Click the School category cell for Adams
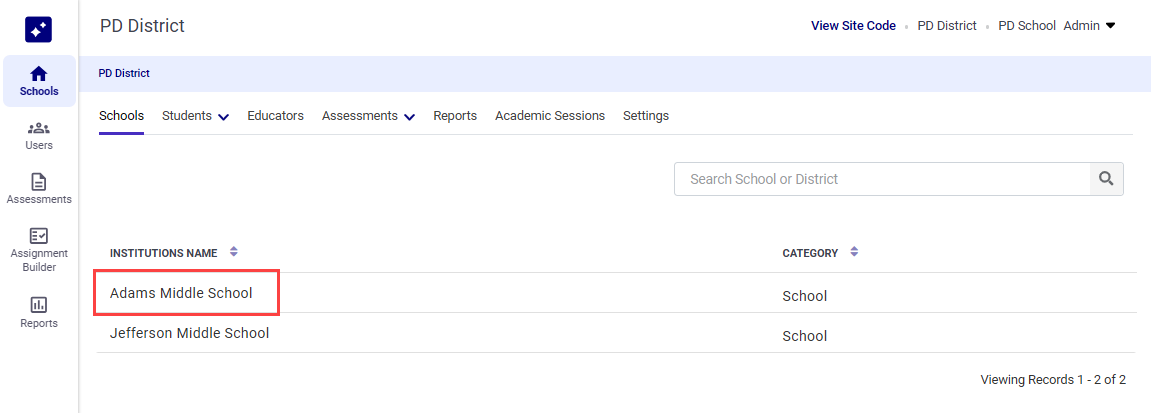The image size is (1151, 413). point(805,296)
